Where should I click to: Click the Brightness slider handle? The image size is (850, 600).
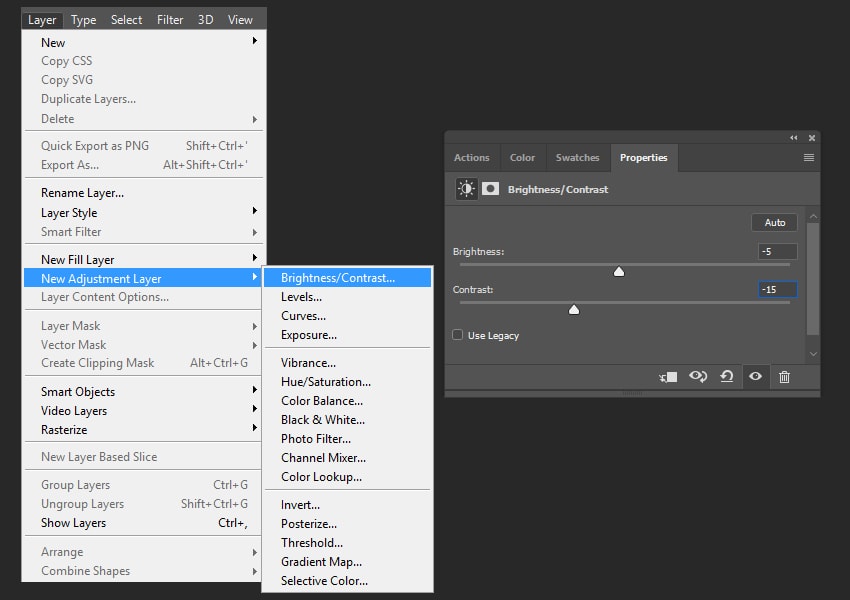click(619, 271)
